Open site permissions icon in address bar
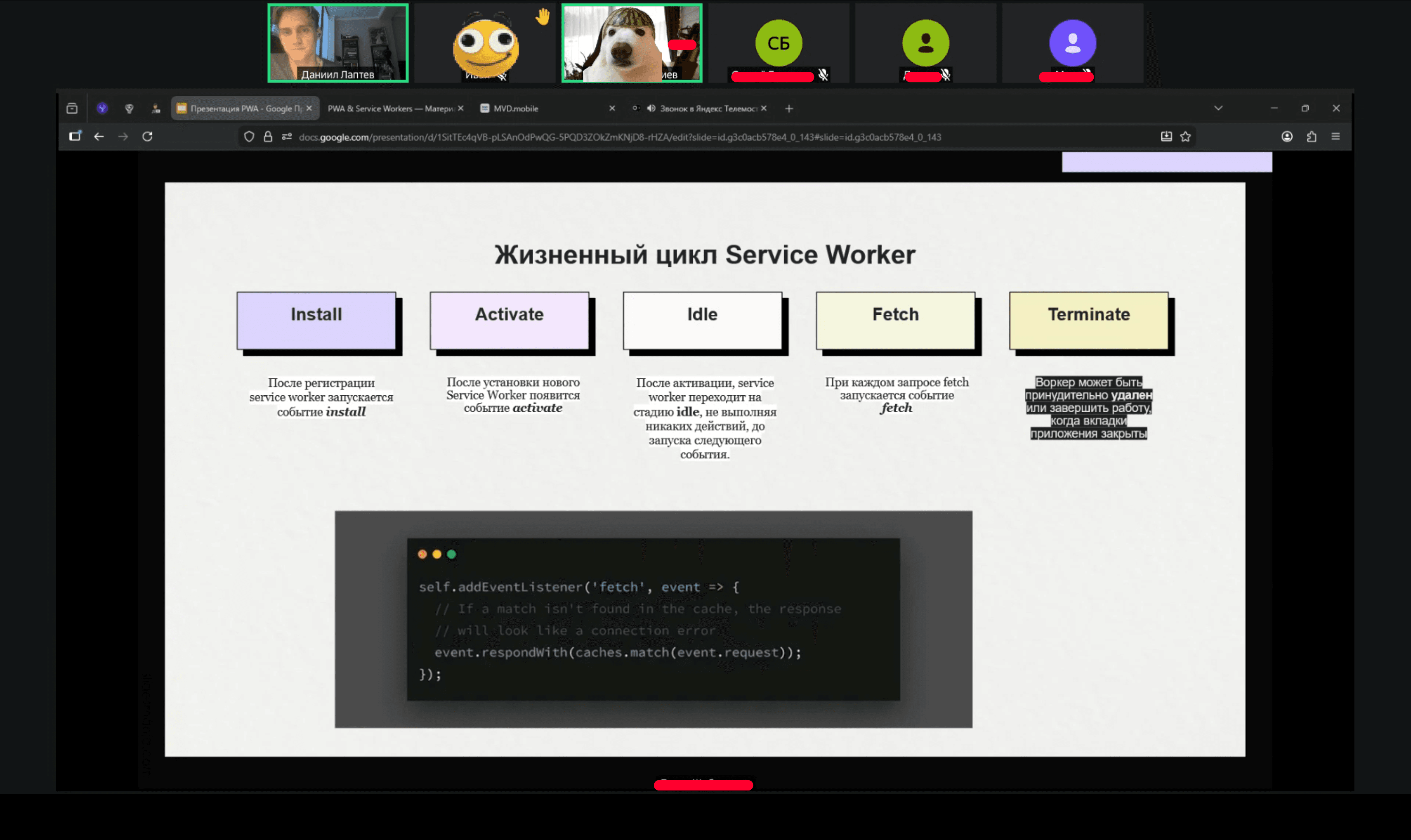 pos(287,137)
